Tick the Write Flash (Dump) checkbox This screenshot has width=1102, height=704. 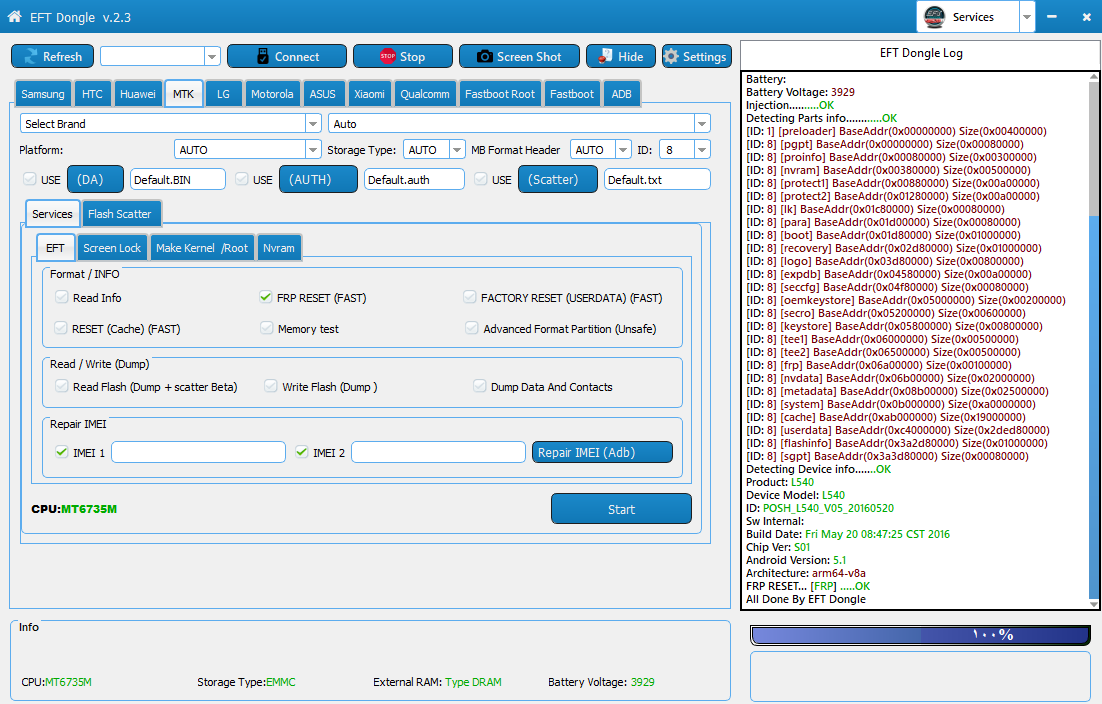[x=271, y=386]
